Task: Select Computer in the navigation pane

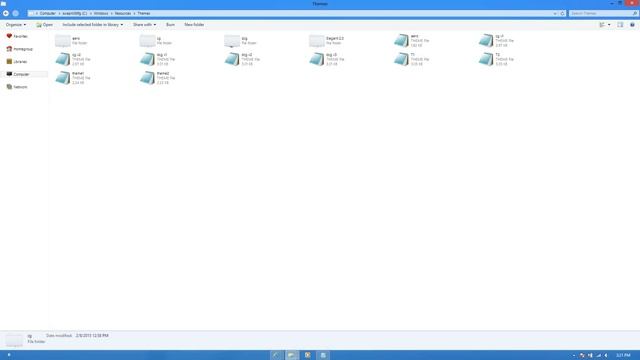Action: point(18,74)
